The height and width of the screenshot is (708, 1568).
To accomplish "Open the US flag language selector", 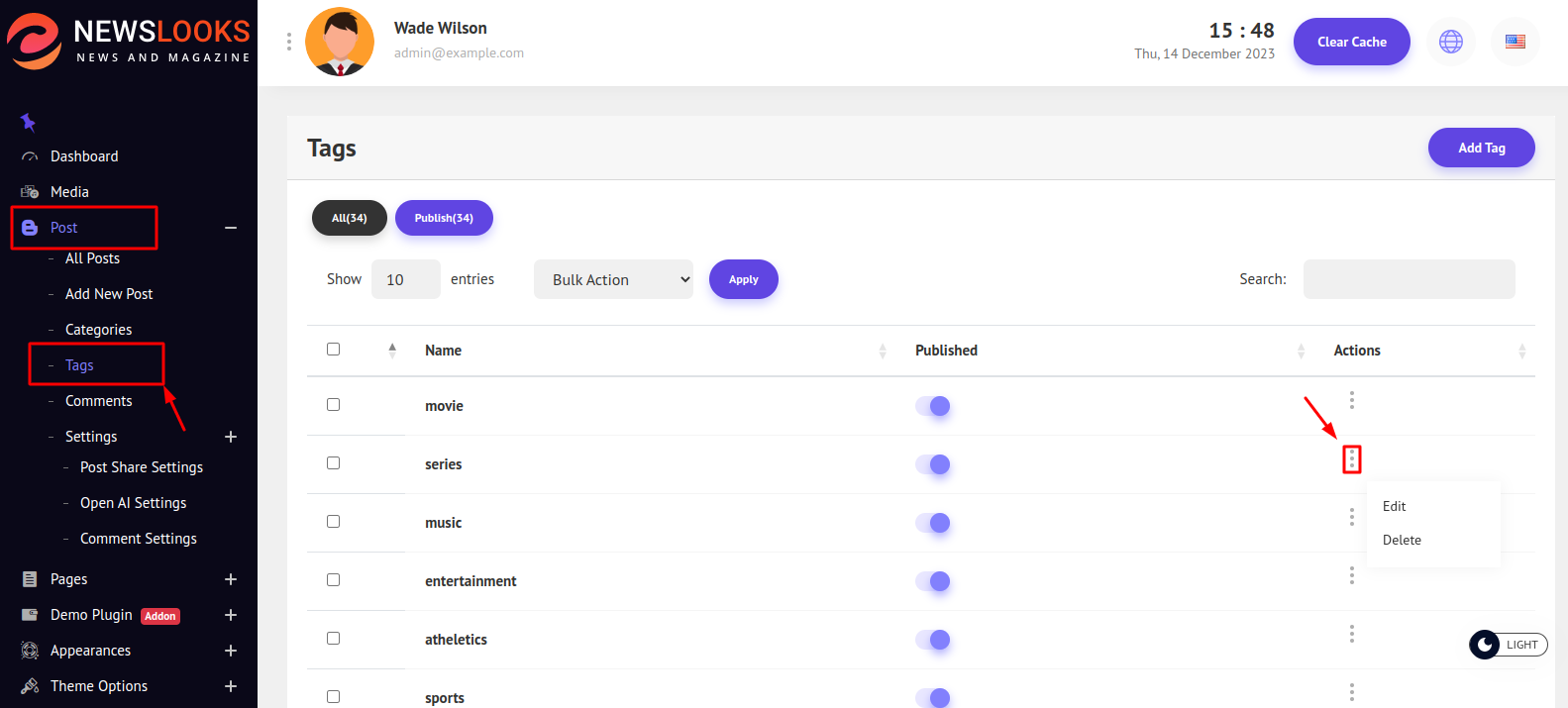I will pyautogui.click(x=1515, y=42).
